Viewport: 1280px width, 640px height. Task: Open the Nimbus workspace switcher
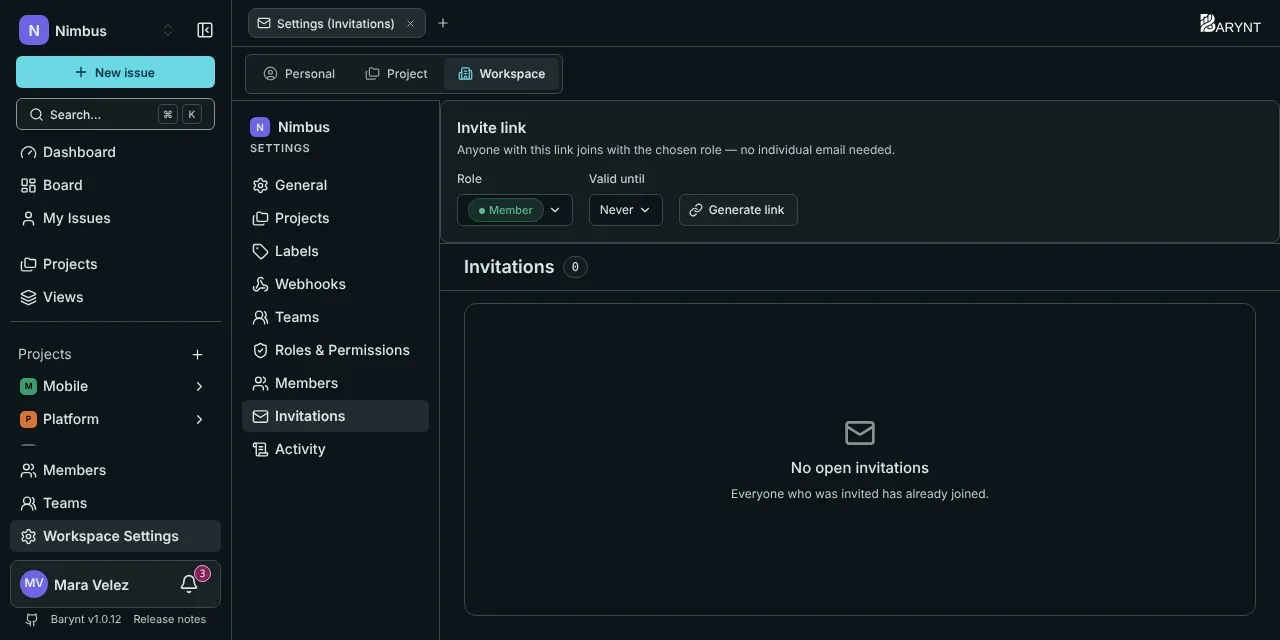[x=97, y=31]
